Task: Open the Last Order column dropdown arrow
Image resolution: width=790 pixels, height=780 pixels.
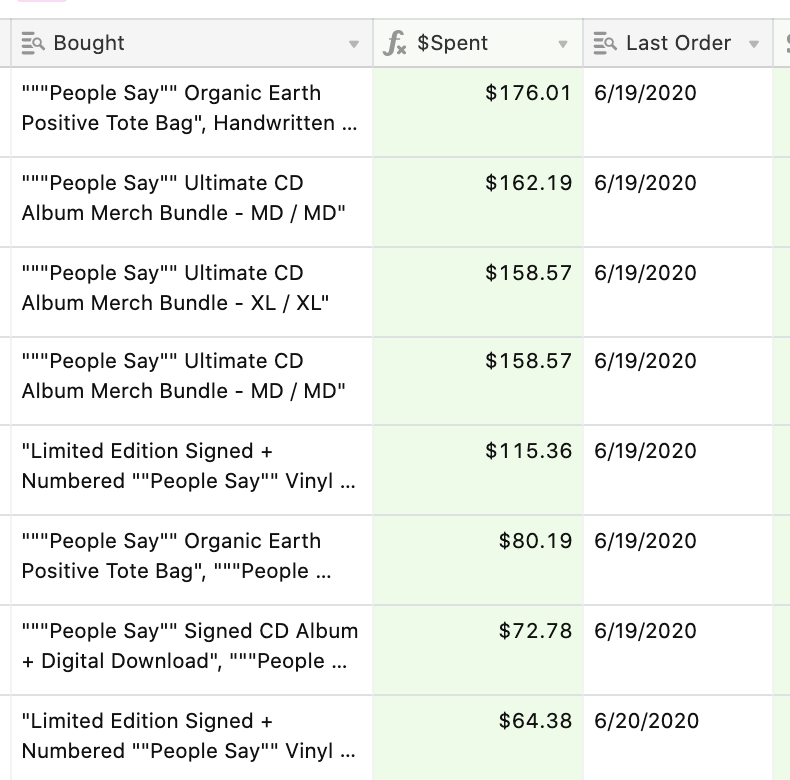Action: coord(754,44)
